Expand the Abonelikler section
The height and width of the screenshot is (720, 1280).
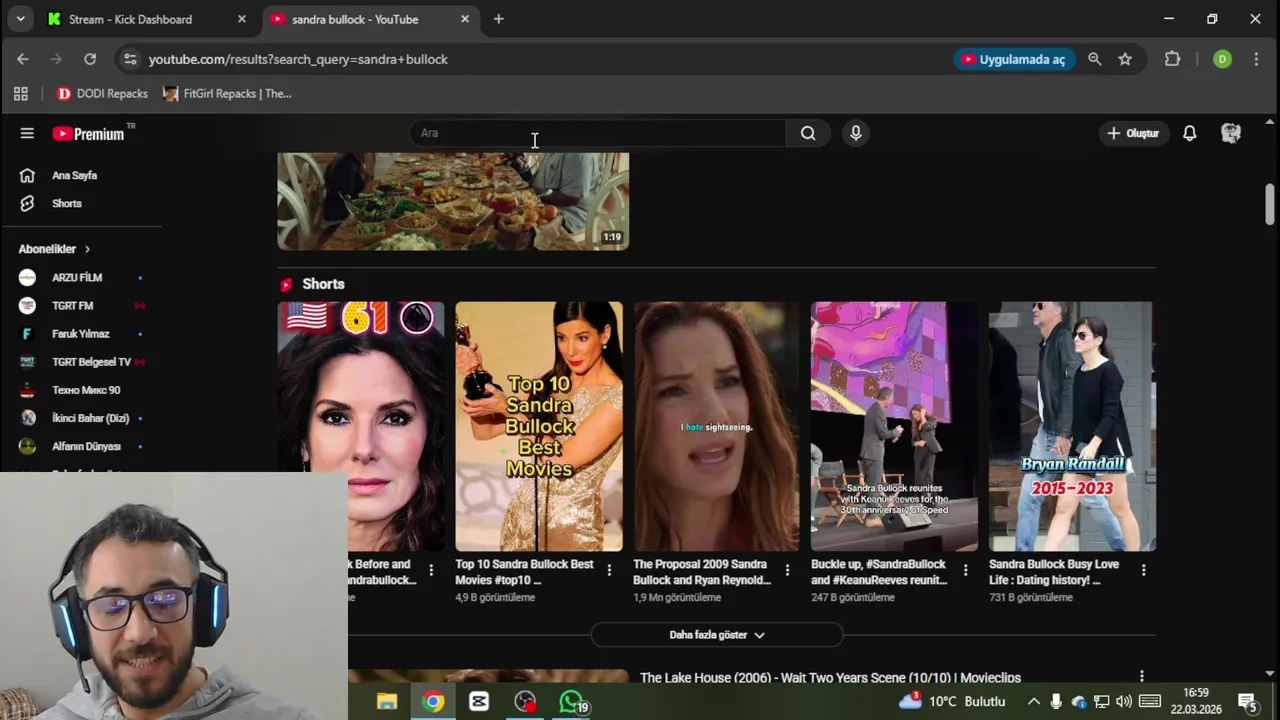pyautogui.click(x=55, y=249)
